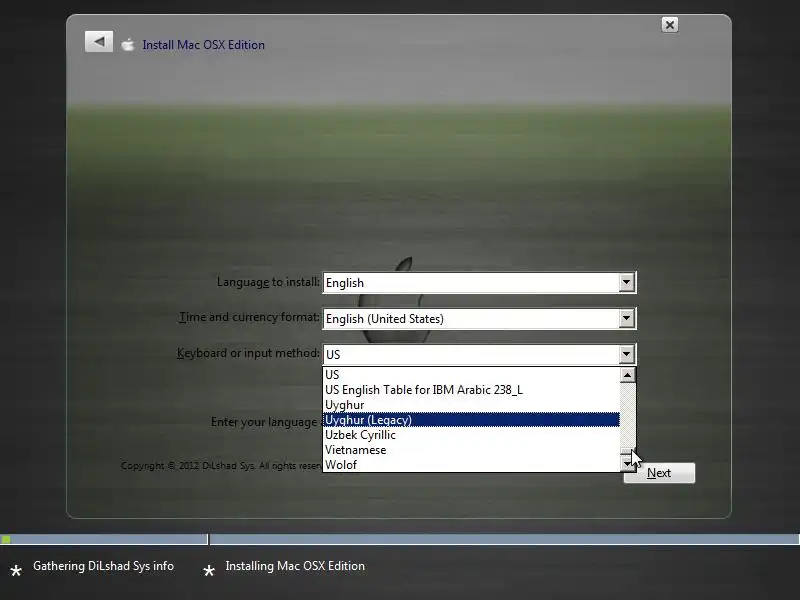800x600 pixels.
Task: Choose US English Table for IBM Arabic 238_L
Action: 471,390
